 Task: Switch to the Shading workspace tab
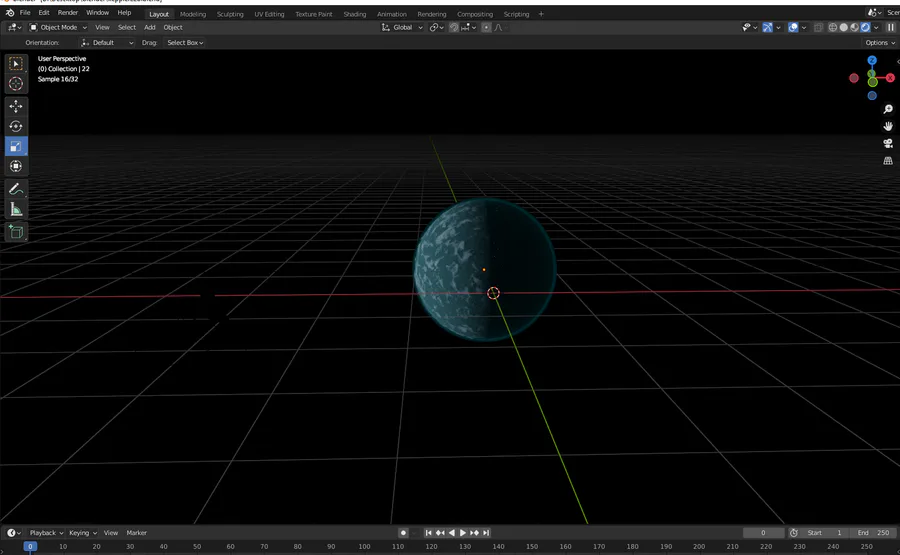pos(355,14)
